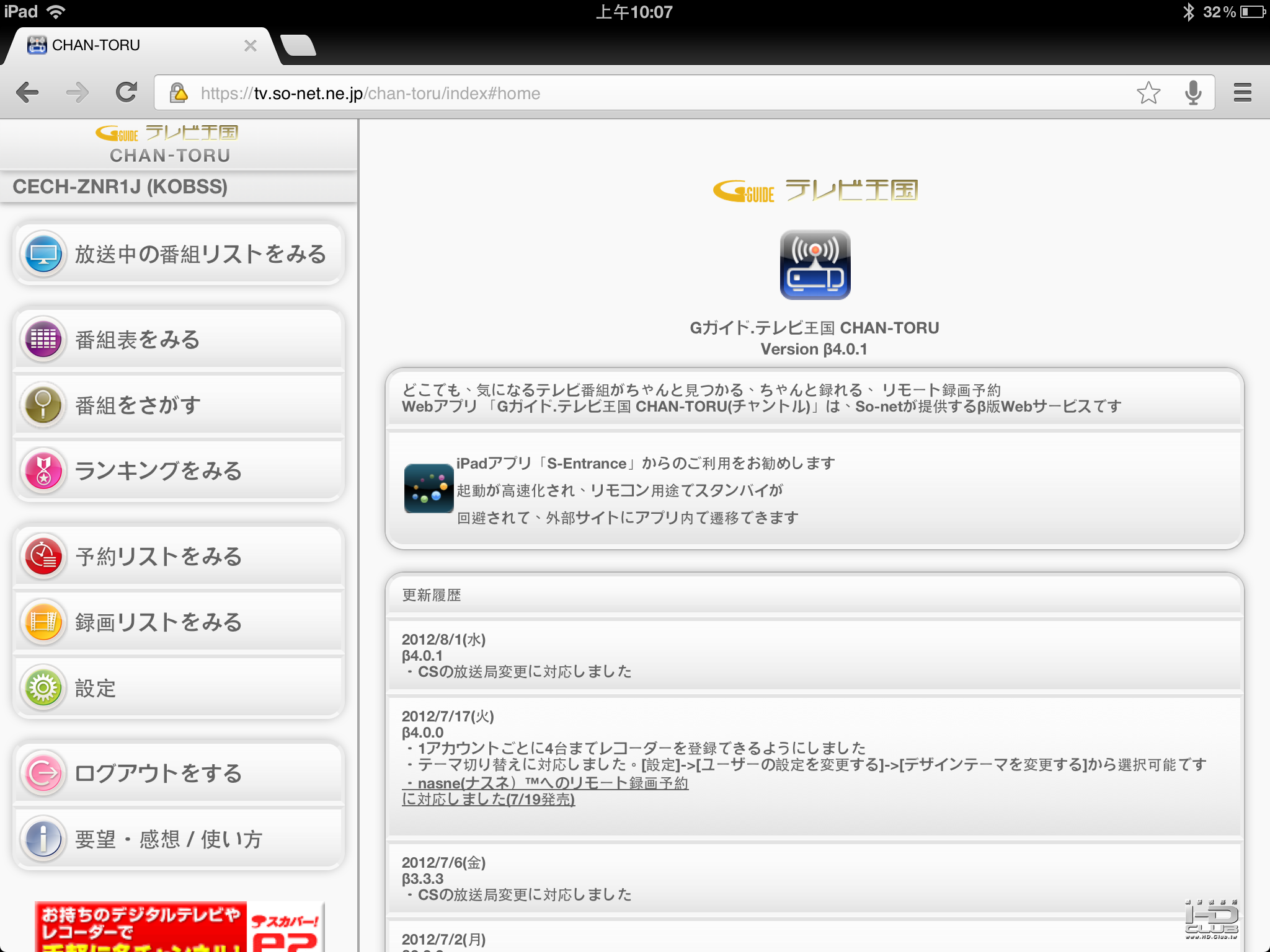1270x952 pixels.
Task: Open the nasne remote recording link
Action: tap(546, 791)
